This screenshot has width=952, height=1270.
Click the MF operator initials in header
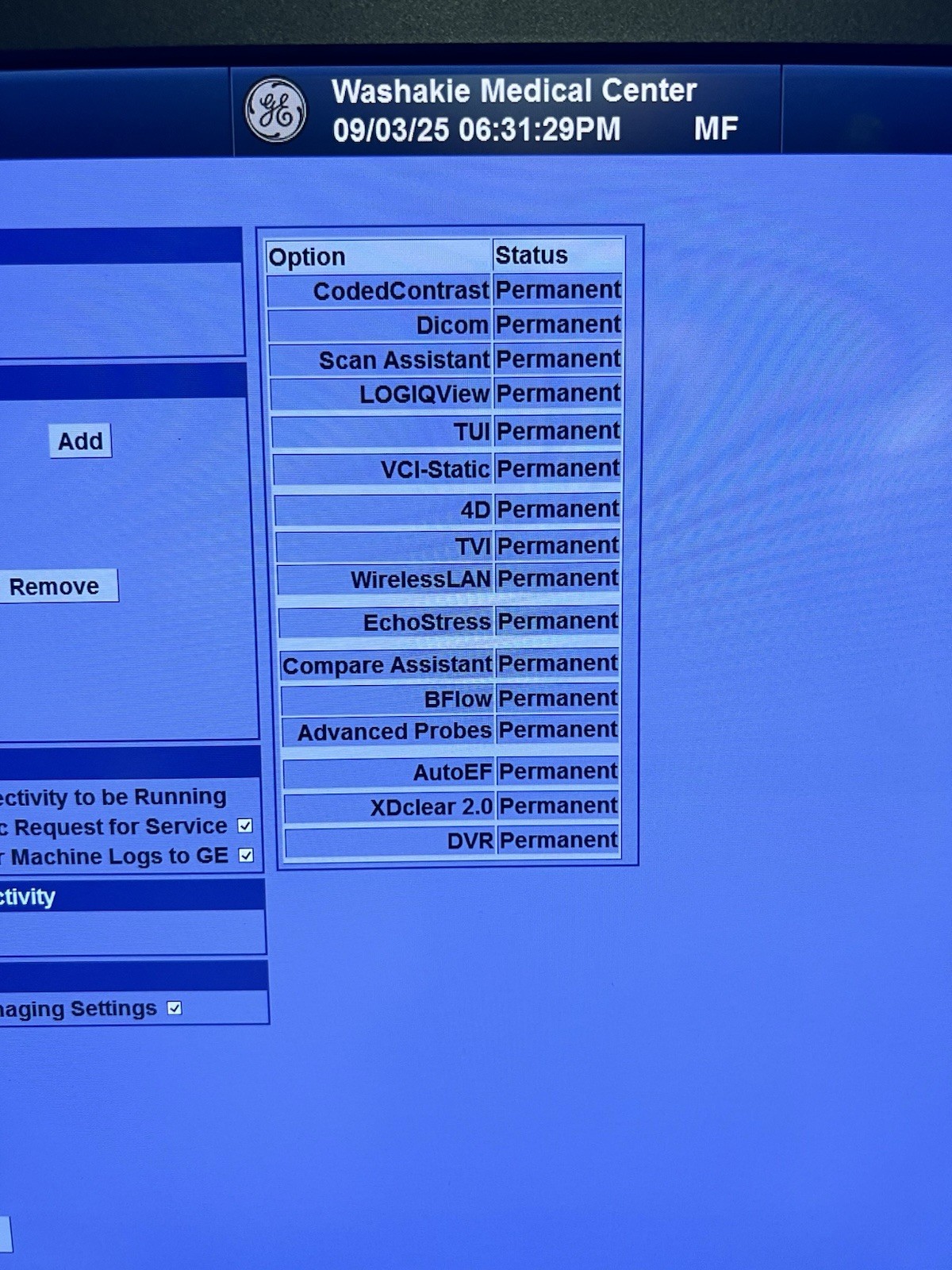point(716,129)
